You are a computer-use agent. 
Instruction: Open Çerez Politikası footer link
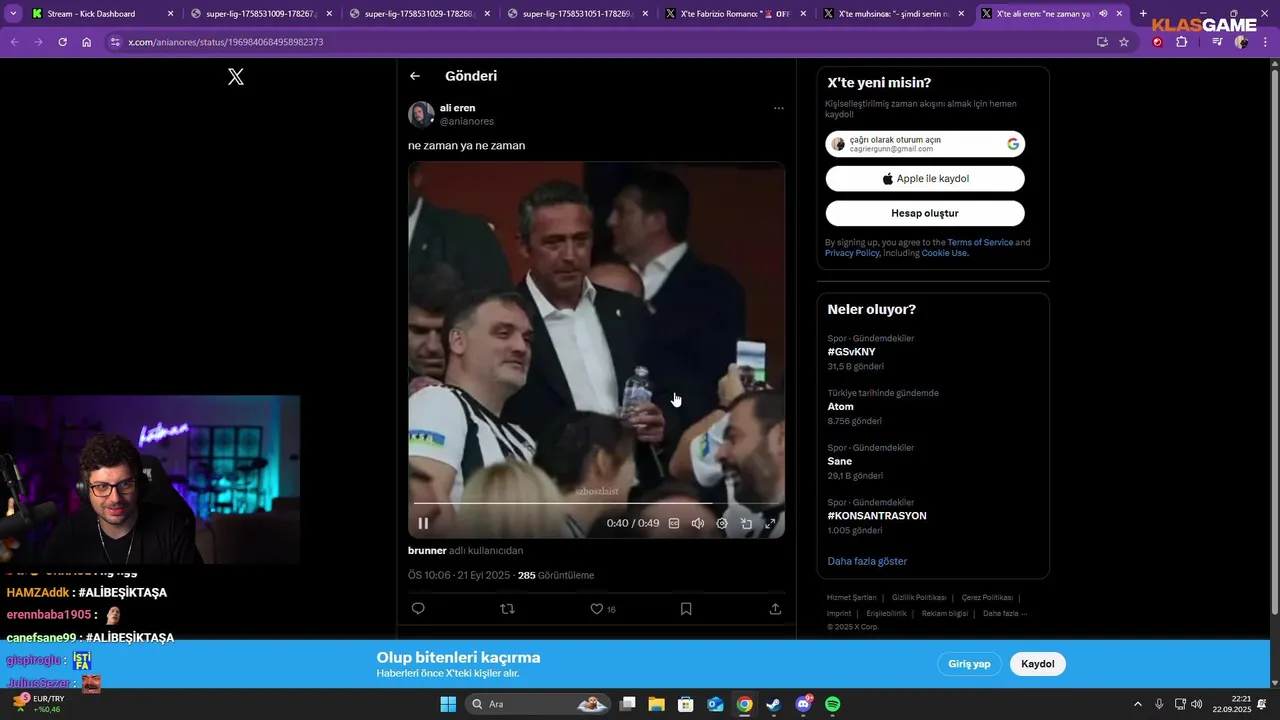(x=987, y=597)
